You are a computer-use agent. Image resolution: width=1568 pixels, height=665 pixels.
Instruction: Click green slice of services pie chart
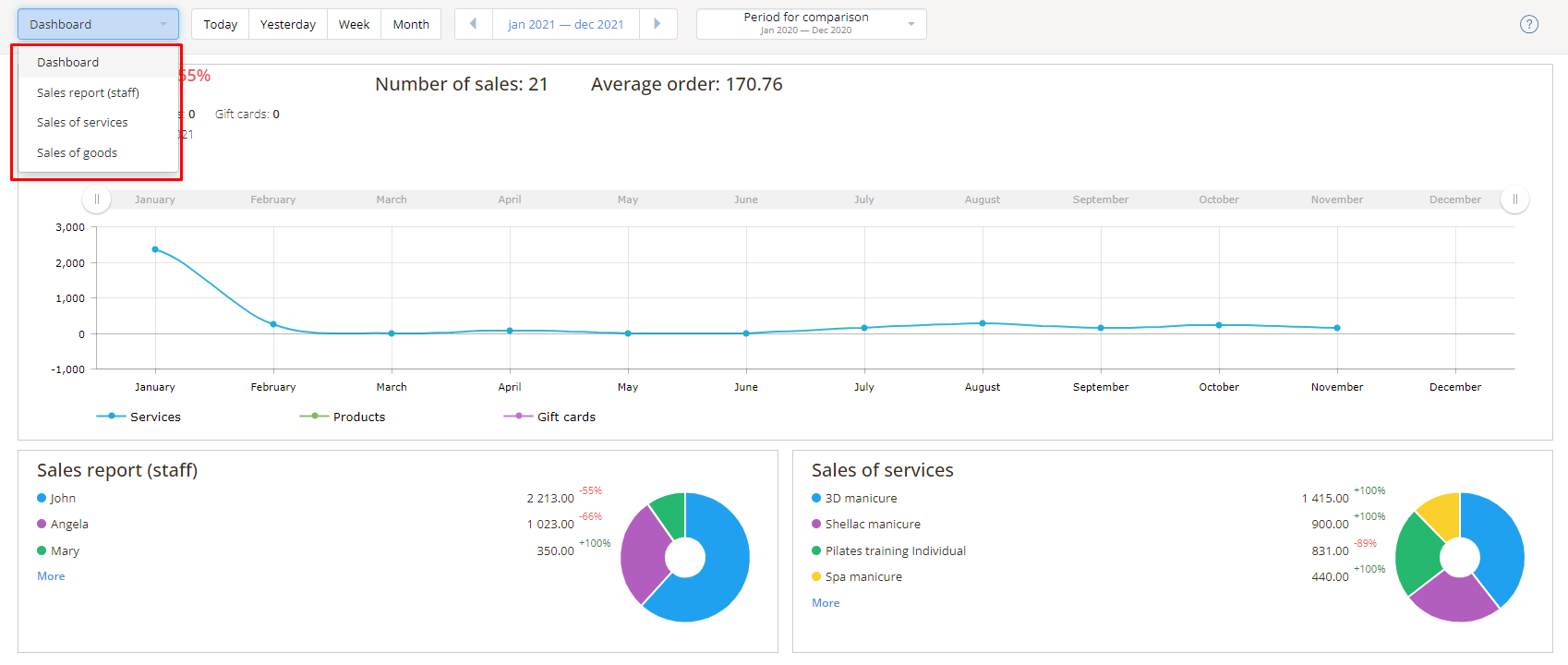click(x=1417, y=552)
